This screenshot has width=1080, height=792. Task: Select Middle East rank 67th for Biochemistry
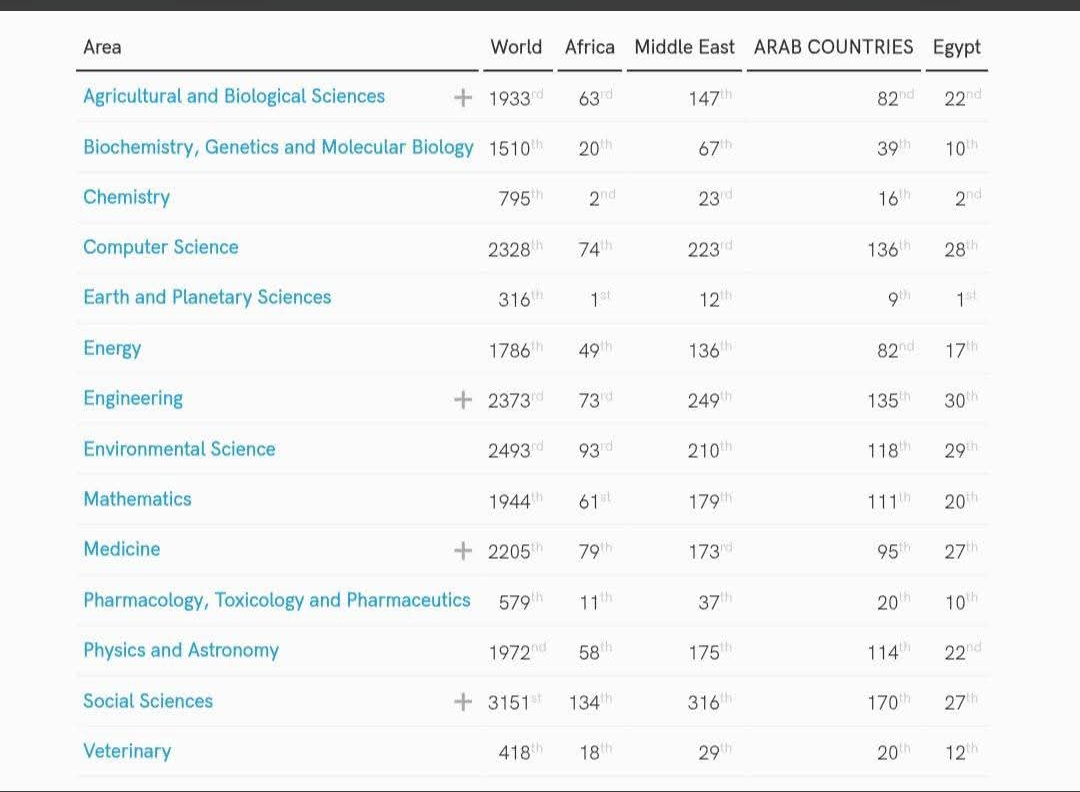coord(716,148)
